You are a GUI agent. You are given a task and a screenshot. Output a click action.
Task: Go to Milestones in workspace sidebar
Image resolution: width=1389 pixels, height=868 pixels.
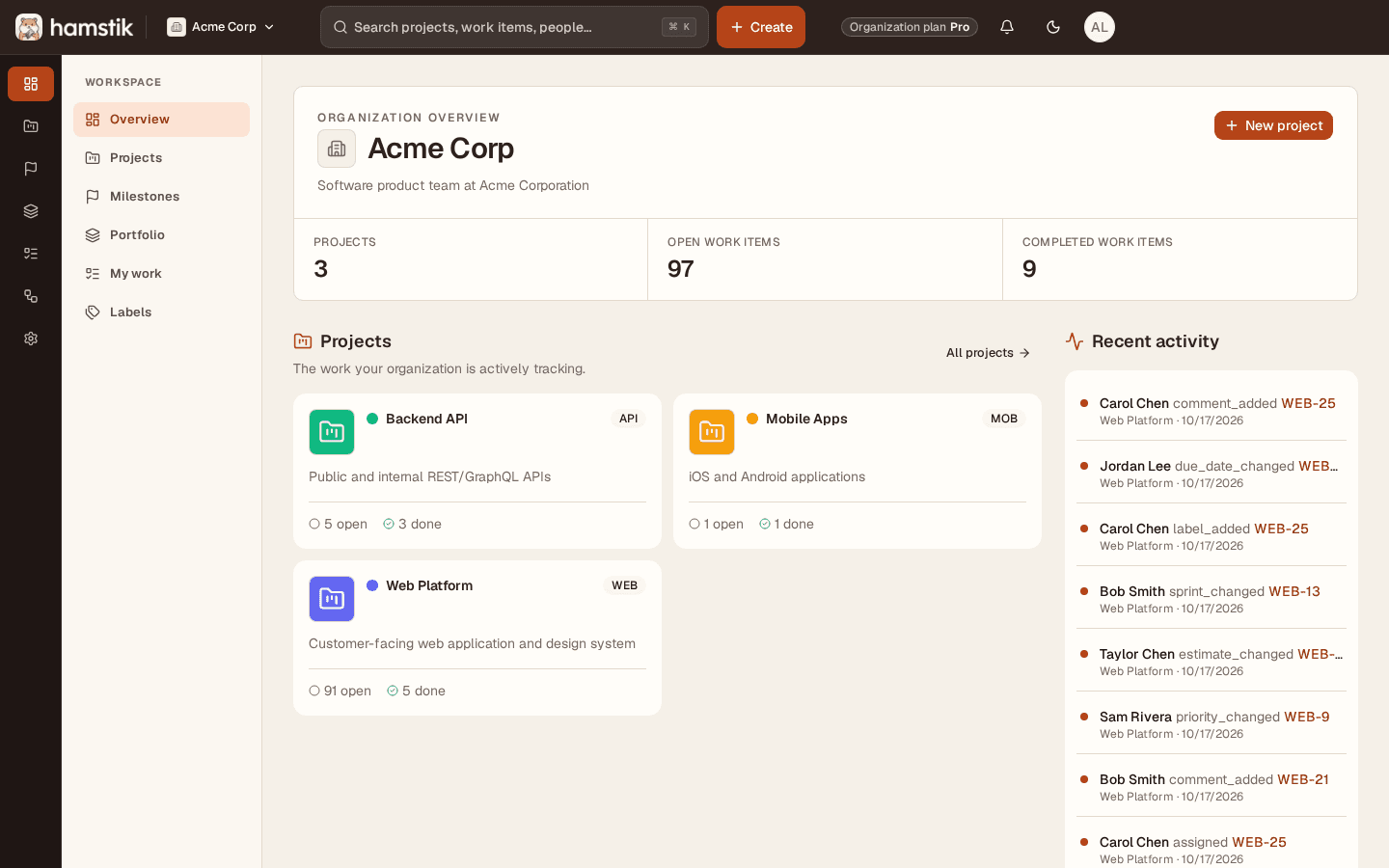[161, 197]
